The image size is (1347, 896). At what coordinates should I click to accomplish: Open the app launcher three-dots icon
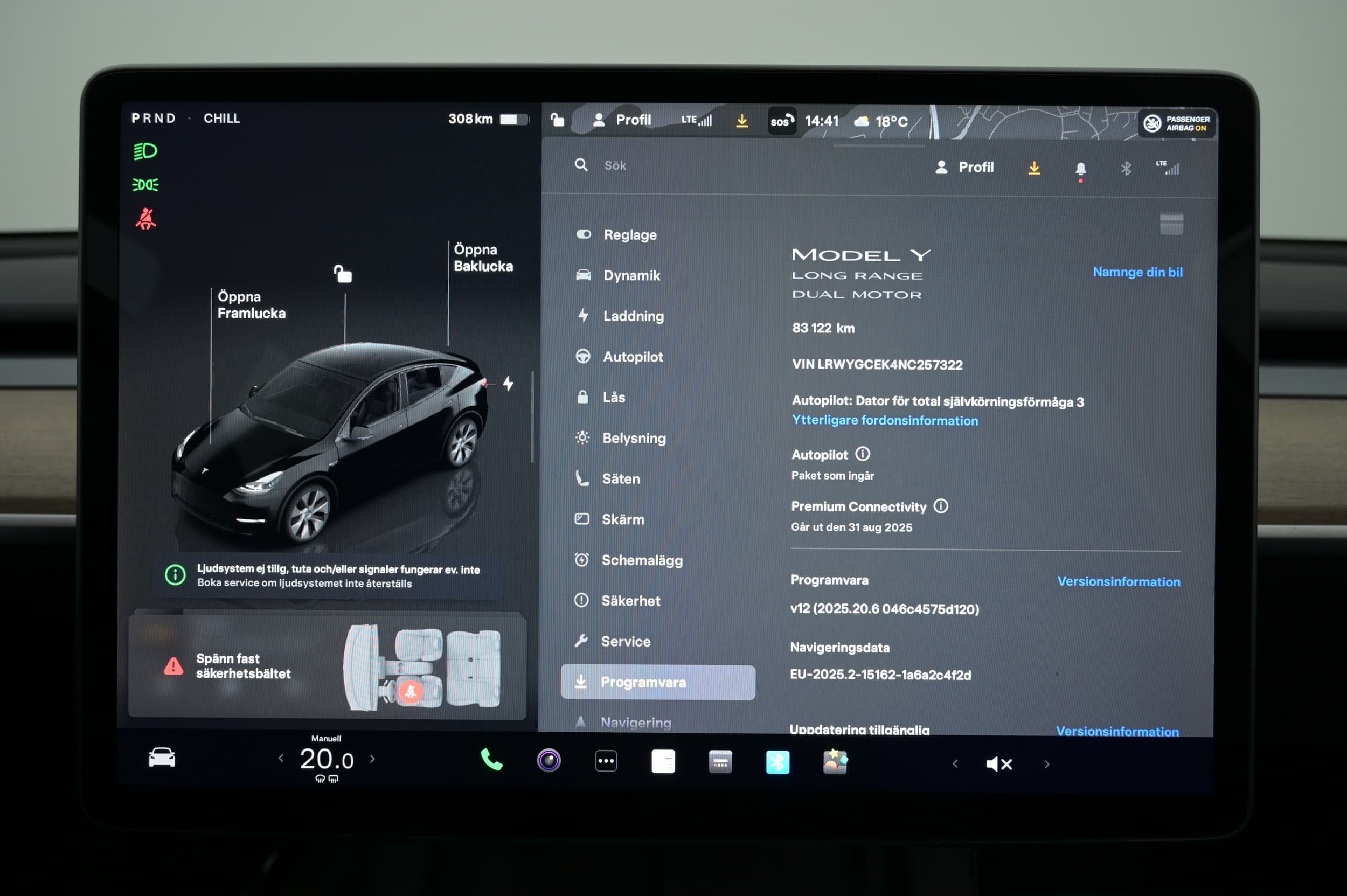coord(606,761)
